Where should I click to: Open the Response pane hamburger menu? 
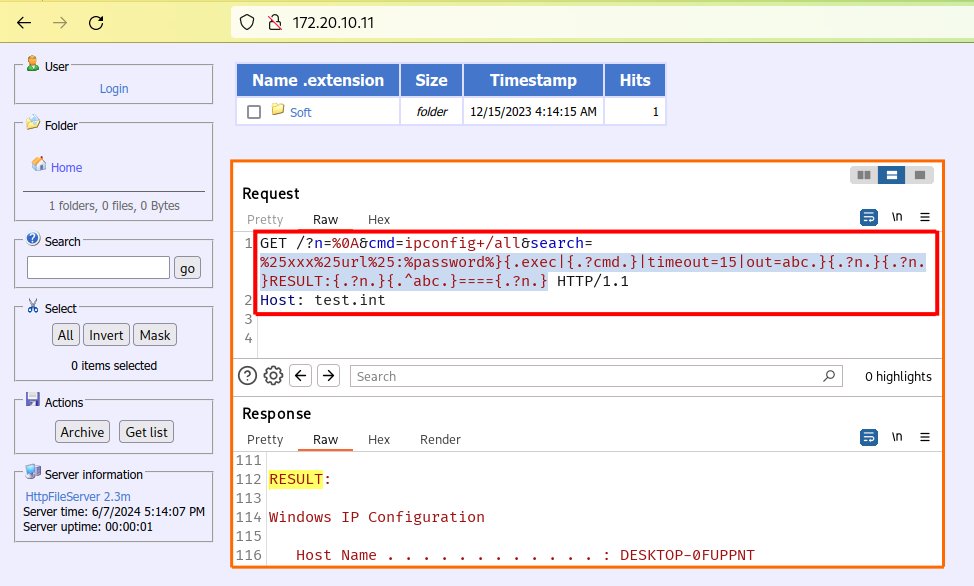point(925,437)
